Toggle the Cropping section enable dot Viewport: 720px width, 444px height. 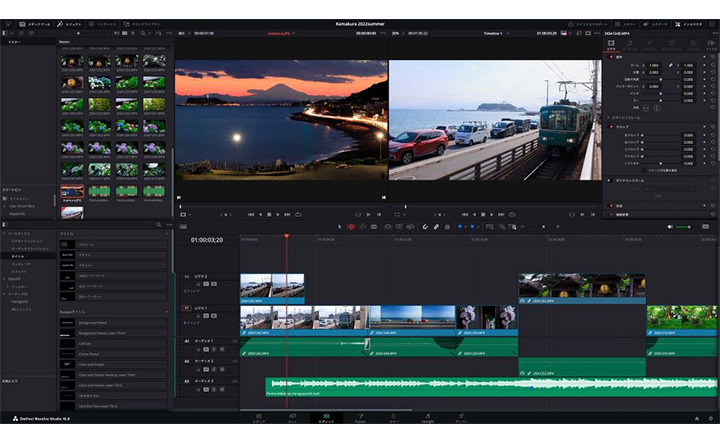tap(612, 127)
